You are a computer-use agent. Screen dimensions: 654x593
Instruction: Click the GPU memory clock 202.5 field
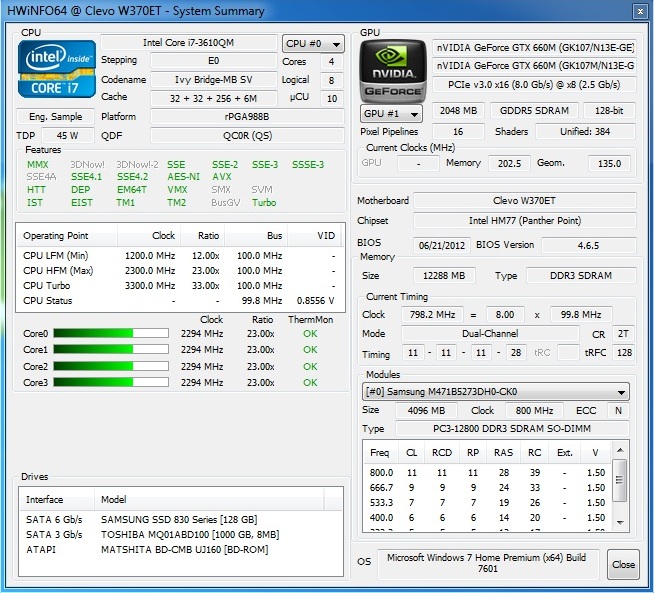510,163
